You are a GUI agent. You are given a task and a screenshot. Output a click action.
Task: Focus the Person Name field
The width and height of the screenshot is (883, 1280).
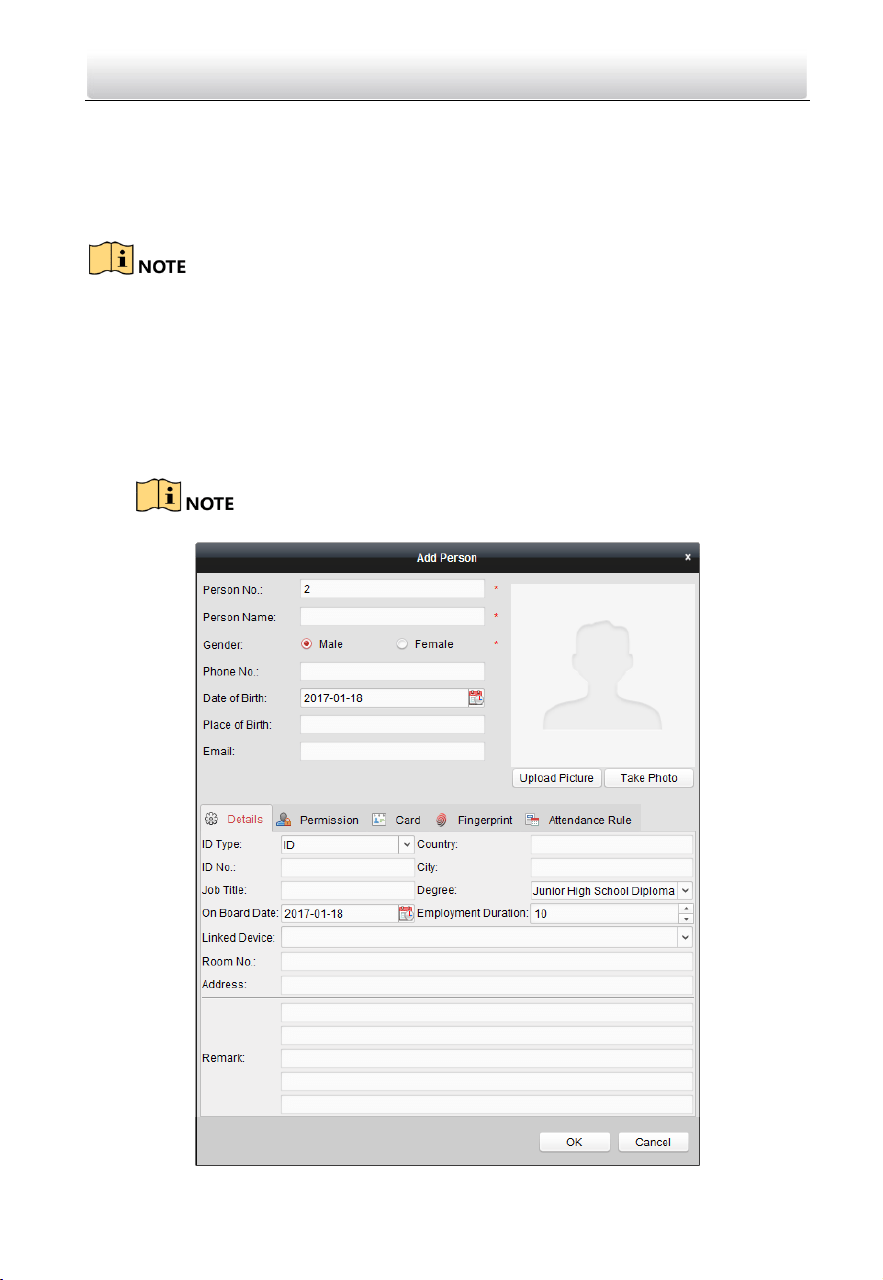pyautogui.click(x=392, y=617)
